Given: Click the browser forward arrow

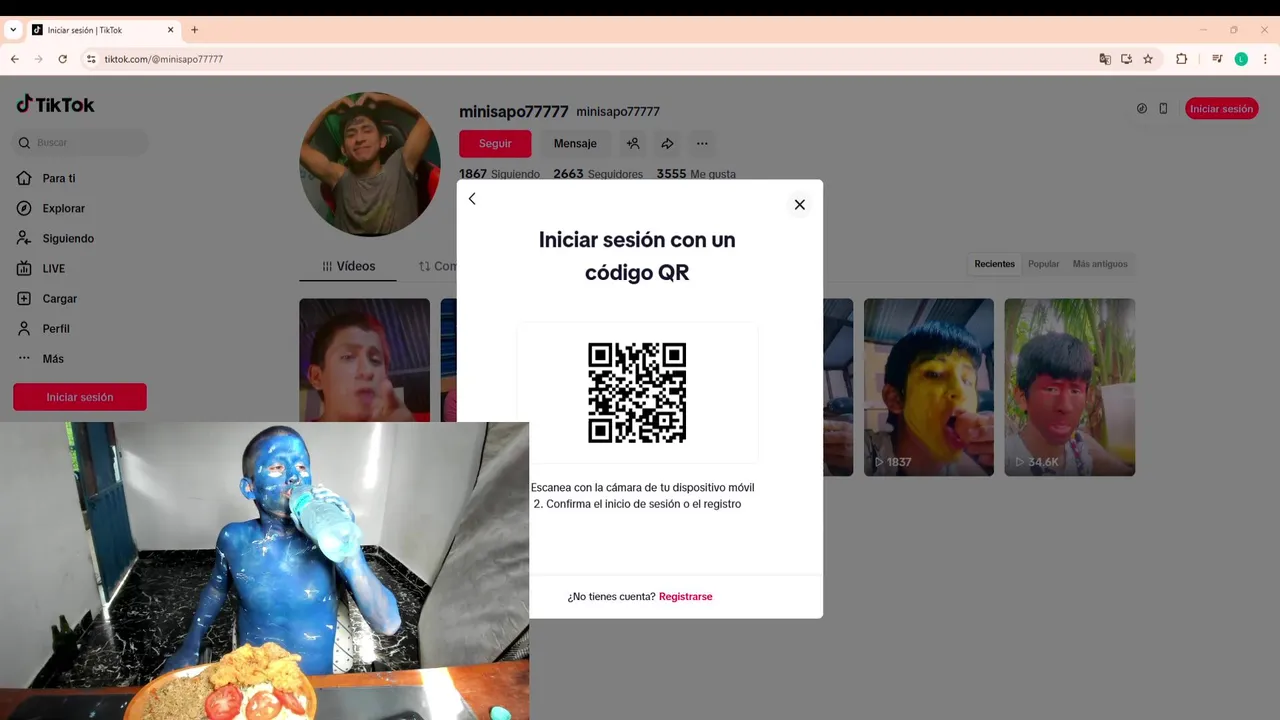Looking at the screenshot, I should click(39, 59).
